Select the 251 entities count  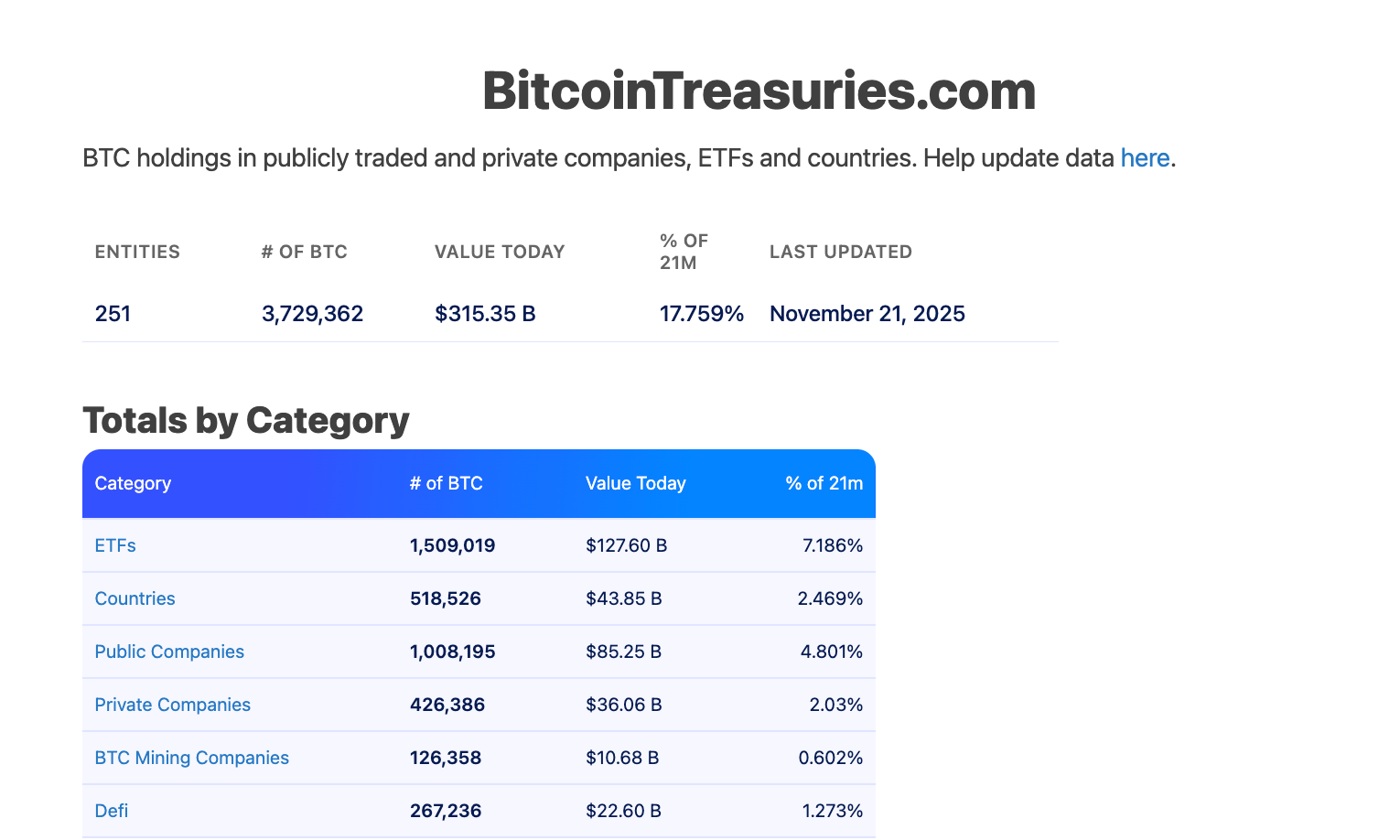pos(113,313)
